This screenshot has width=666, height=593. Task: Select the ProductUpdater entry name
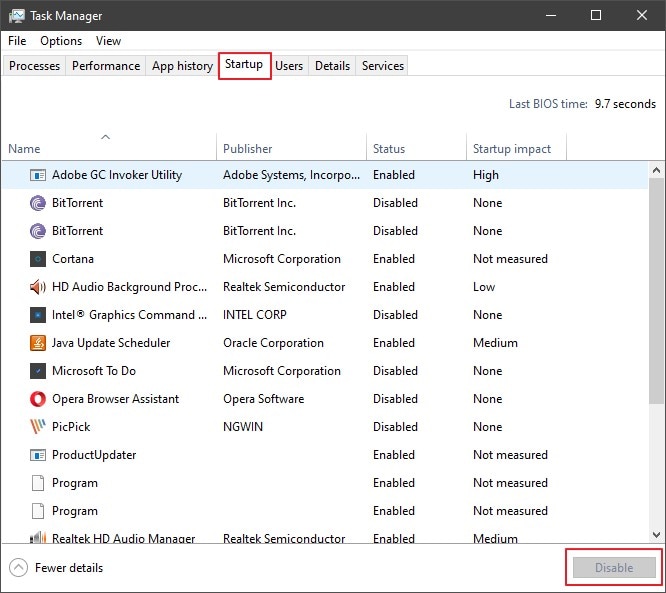(x=94, y=455)
